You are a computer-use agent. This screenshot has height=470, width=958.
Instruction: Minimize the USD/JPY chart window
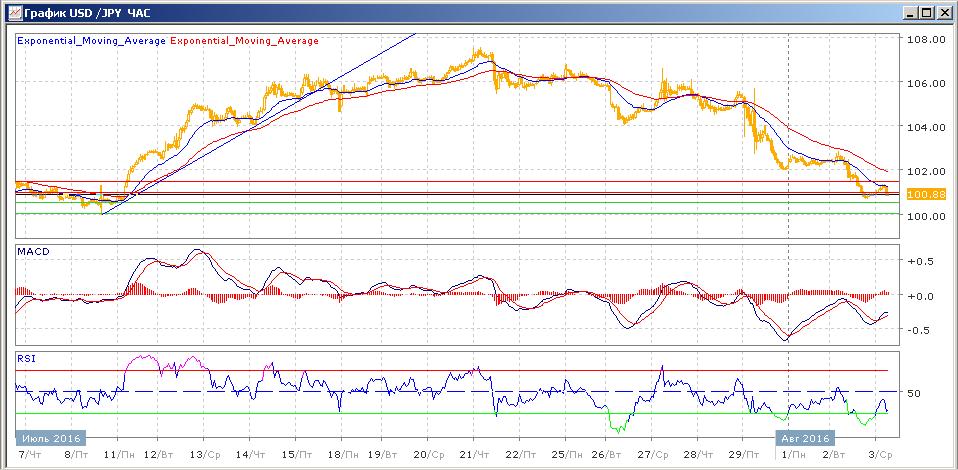[911, 12]
